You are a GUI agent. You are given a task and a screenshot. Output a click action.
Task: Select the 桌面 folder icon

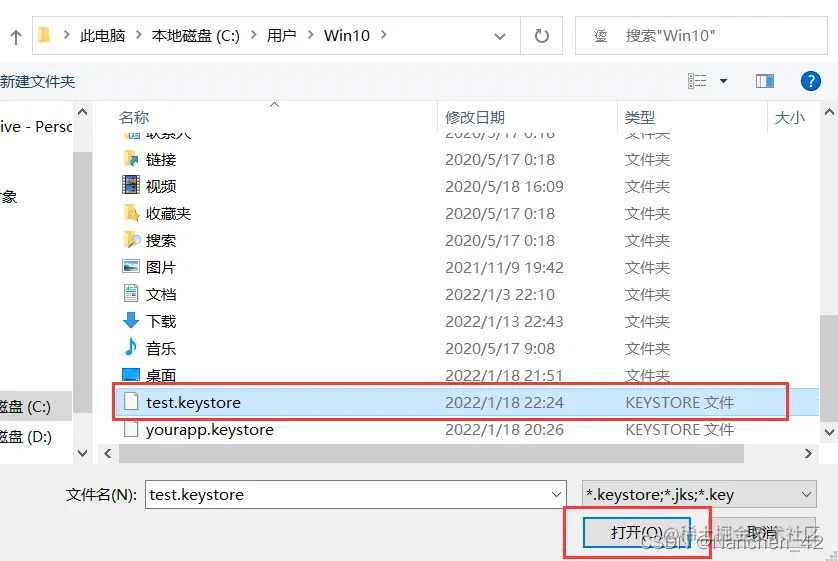pyautogui.click(x=131, y=373)
